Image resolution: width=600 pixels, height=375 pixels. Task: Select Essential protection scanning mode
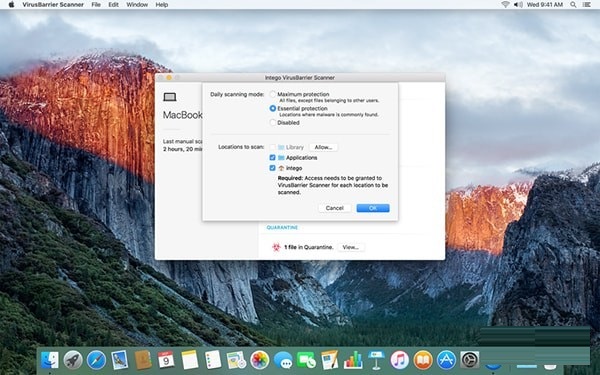pos(272,108)
